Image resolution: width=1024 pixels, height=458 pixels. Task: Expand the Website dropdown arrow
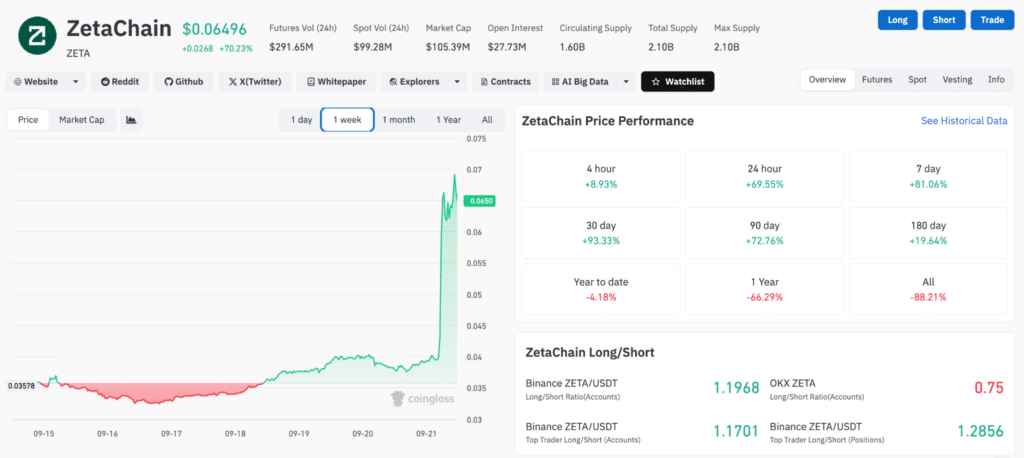[x=76, y=82]
